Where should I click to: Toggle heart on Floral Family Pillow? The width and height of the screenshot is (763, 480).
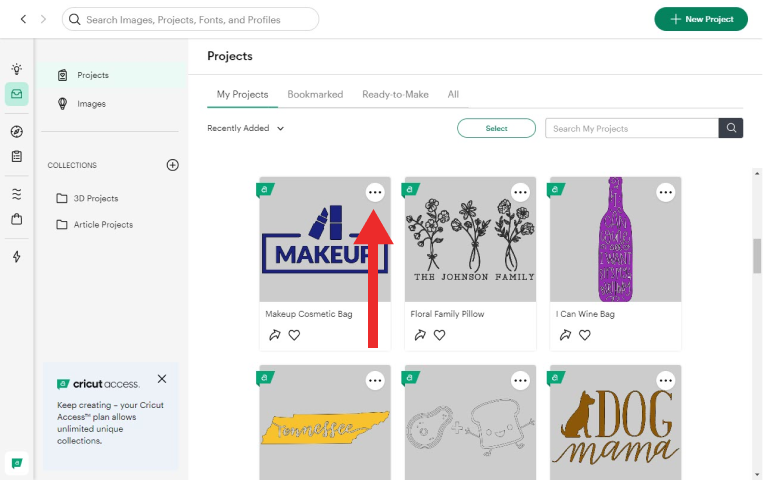pos(440,335)
